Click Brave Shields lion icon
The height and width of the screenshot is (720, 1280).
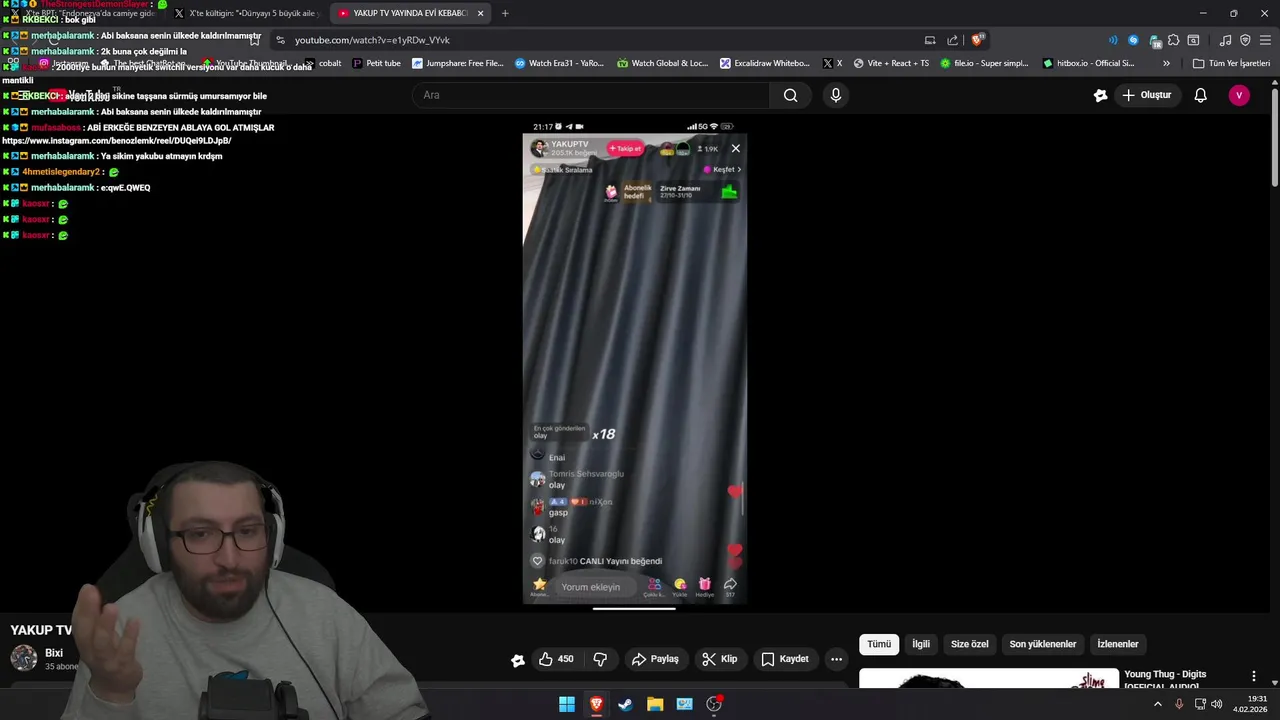pyautogui.click(x=978, y=40)
